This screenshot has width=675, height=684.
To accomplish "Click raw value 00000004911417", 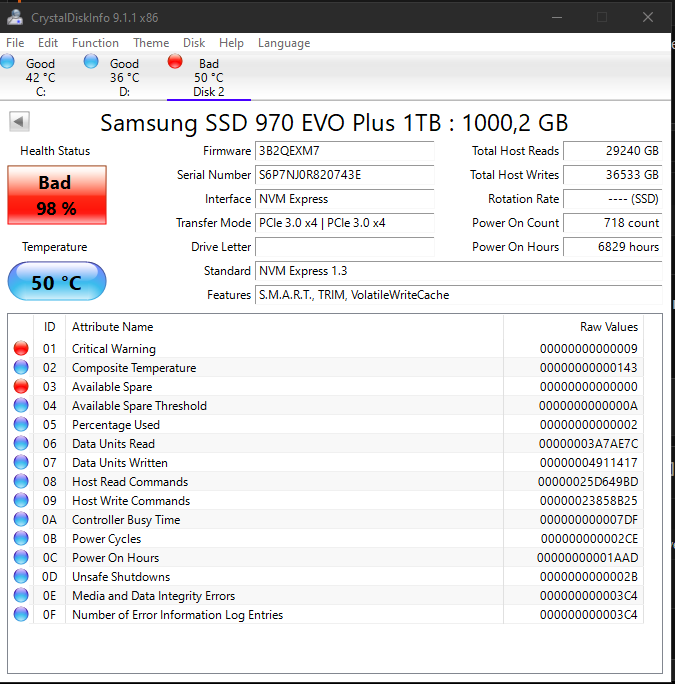I will tap(589, 462).
